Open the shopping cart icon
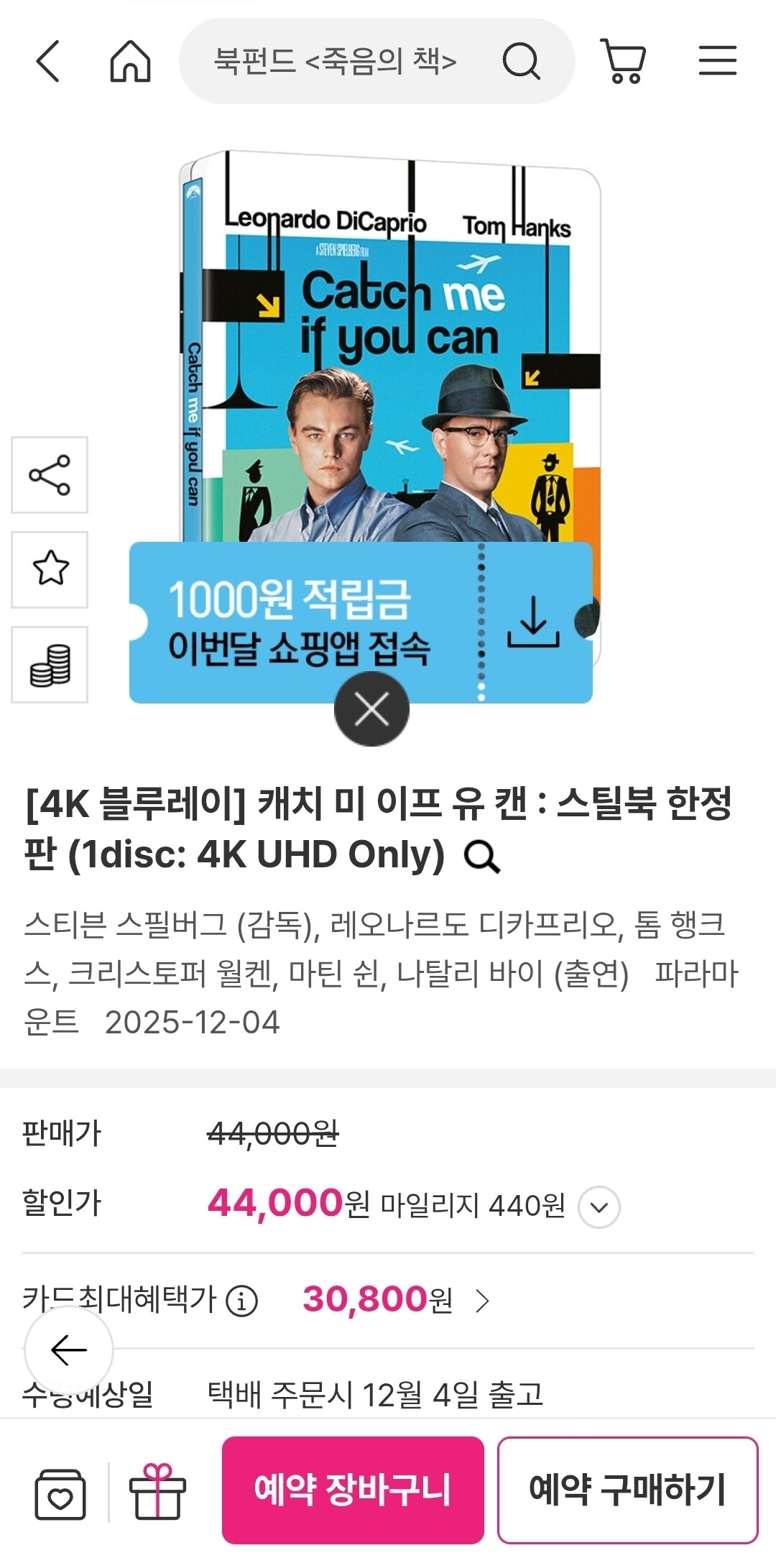The height and width of the screenshot is (1568, 776). (x=624, y=60)
